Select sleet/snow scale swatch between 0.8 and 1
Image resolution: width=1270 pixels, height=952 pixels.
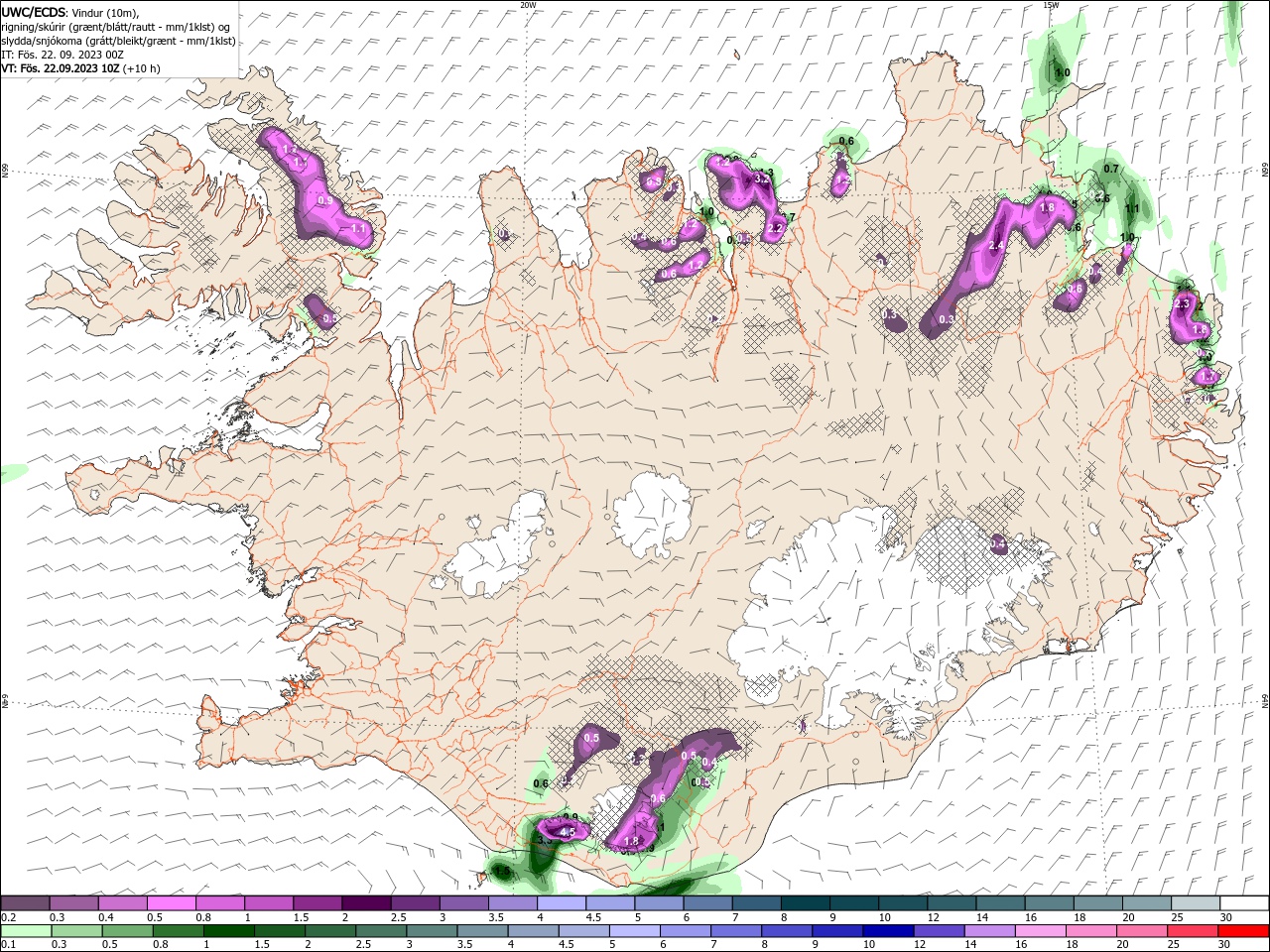point(220,902)
